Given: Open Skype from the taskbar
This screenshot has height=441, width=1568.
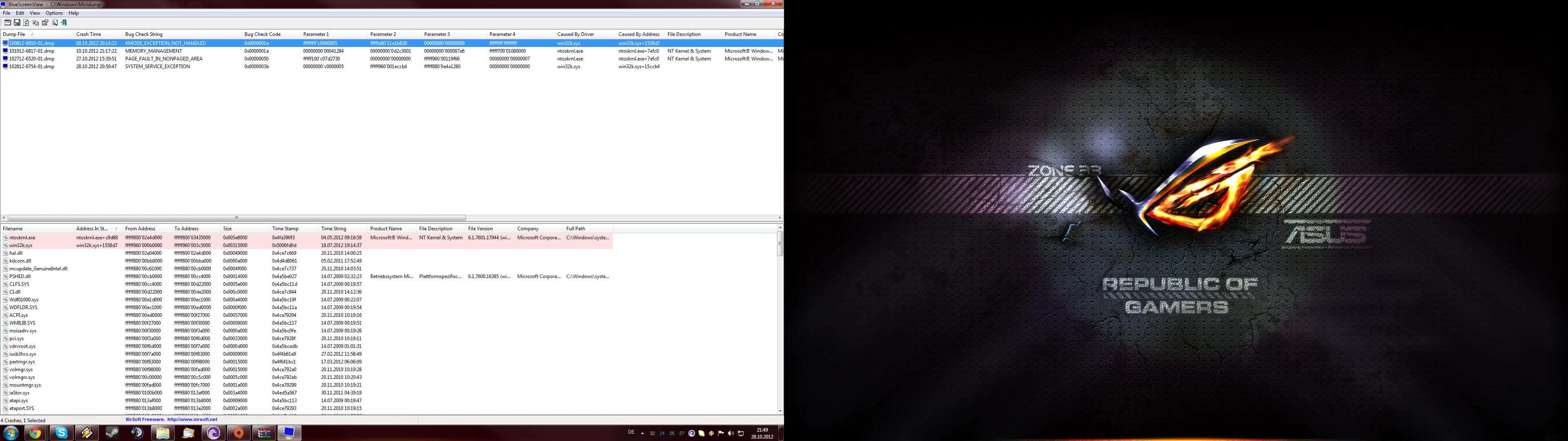Looking at the screenshot, I should point(62,433).
